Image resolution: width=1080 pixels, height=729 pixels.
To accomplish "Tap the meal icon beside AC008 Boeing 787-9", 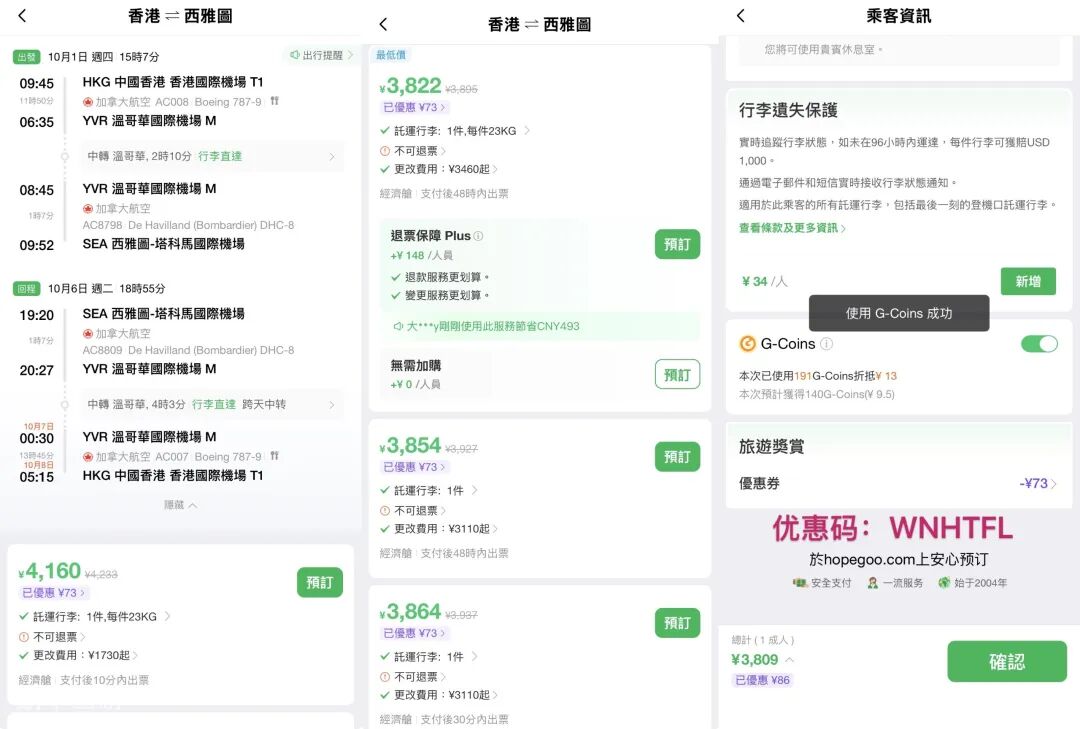I will tap(275, 101).
